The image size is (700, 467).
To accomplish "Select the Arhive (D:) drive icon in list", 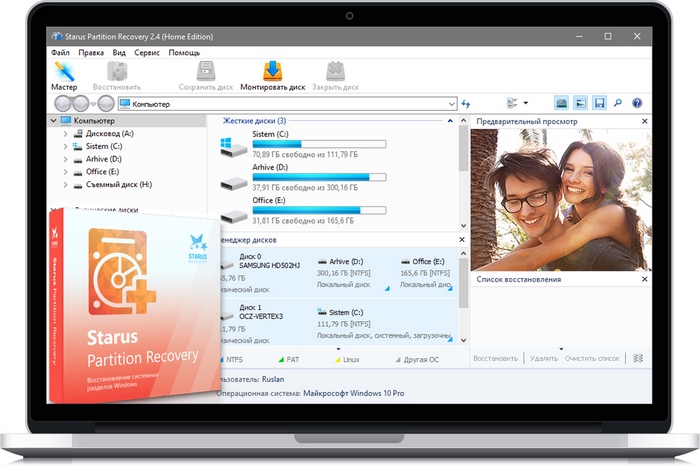I will tap(233, 183).
